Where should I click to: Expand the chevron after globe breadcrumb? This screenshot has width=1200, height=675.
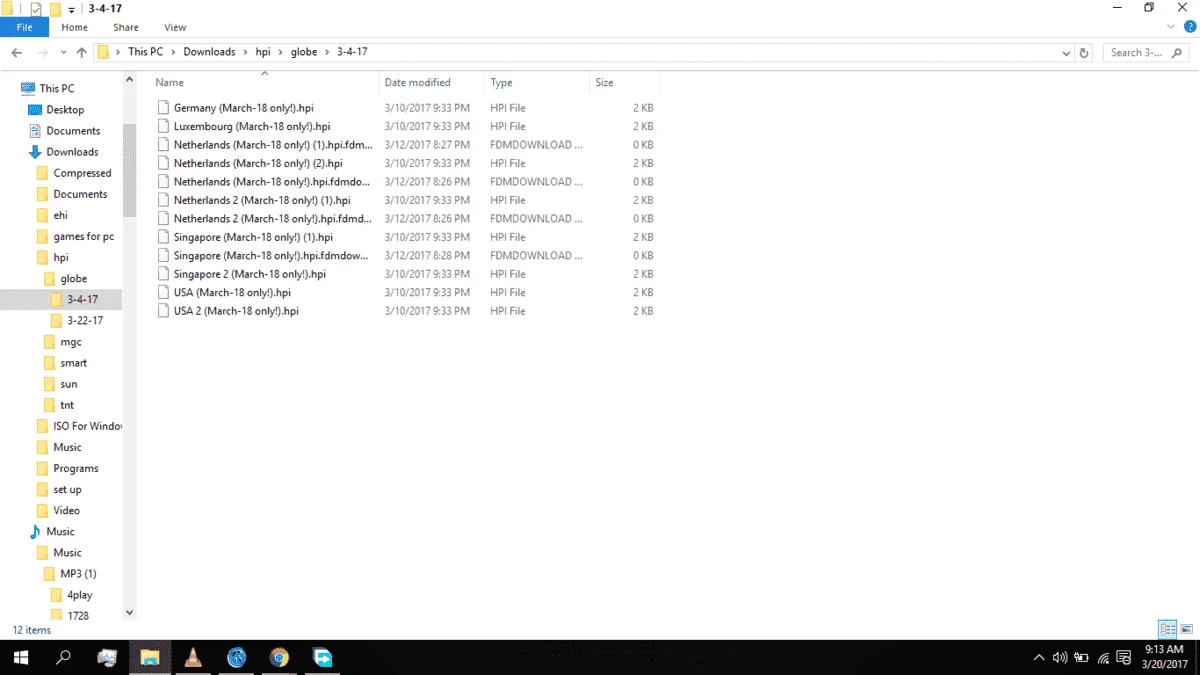click(327, 52)
